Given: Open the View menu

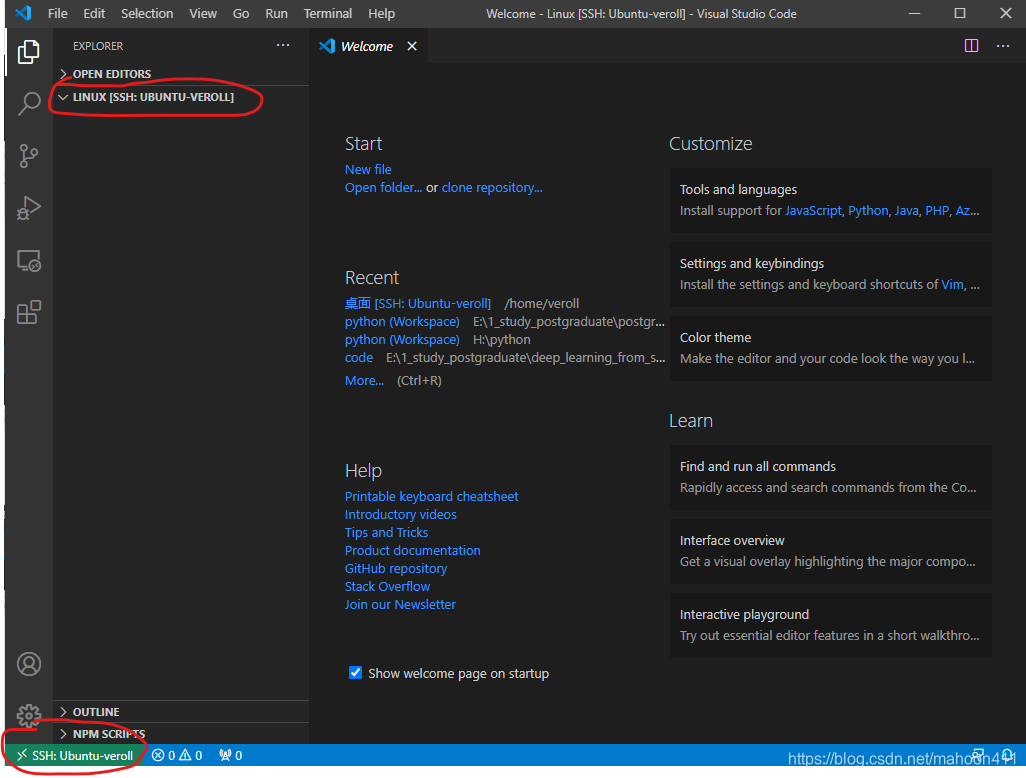Looking at the screenshot, I should pyautogui.click(x=203, y=13).
